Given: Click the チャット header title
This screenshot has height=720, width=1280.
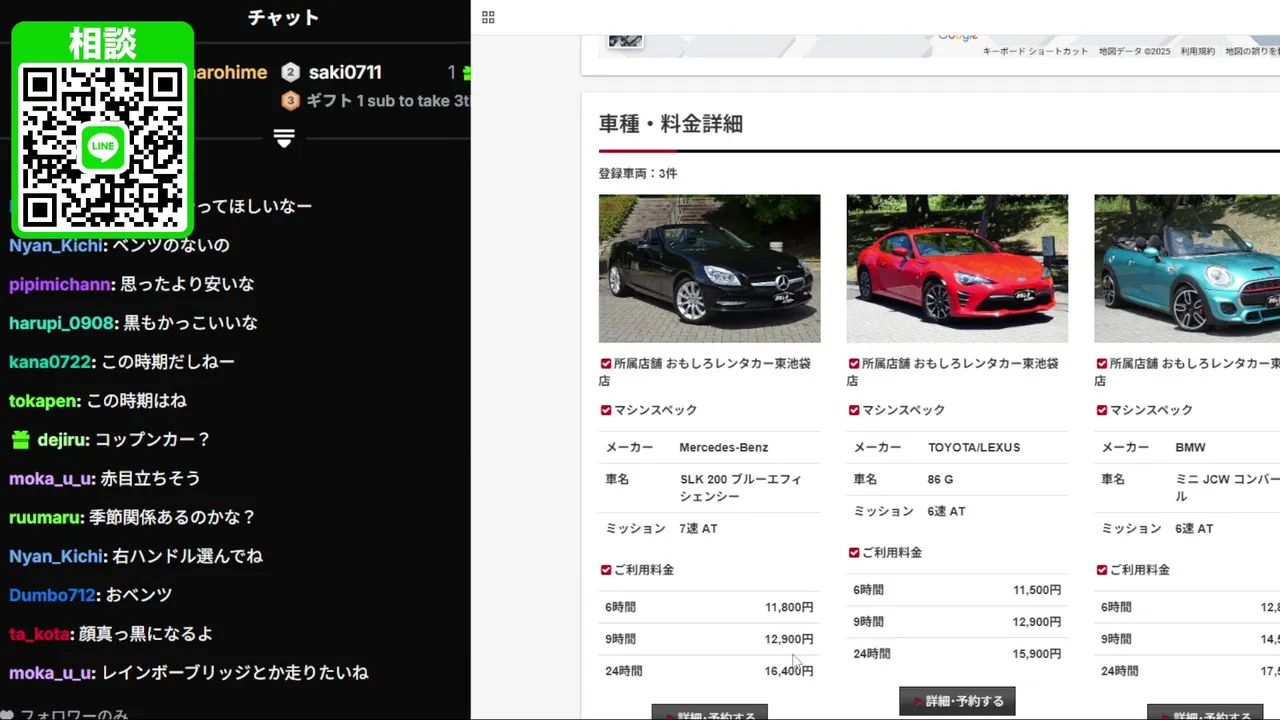Looking at the screenshot, I should point(283,18).
